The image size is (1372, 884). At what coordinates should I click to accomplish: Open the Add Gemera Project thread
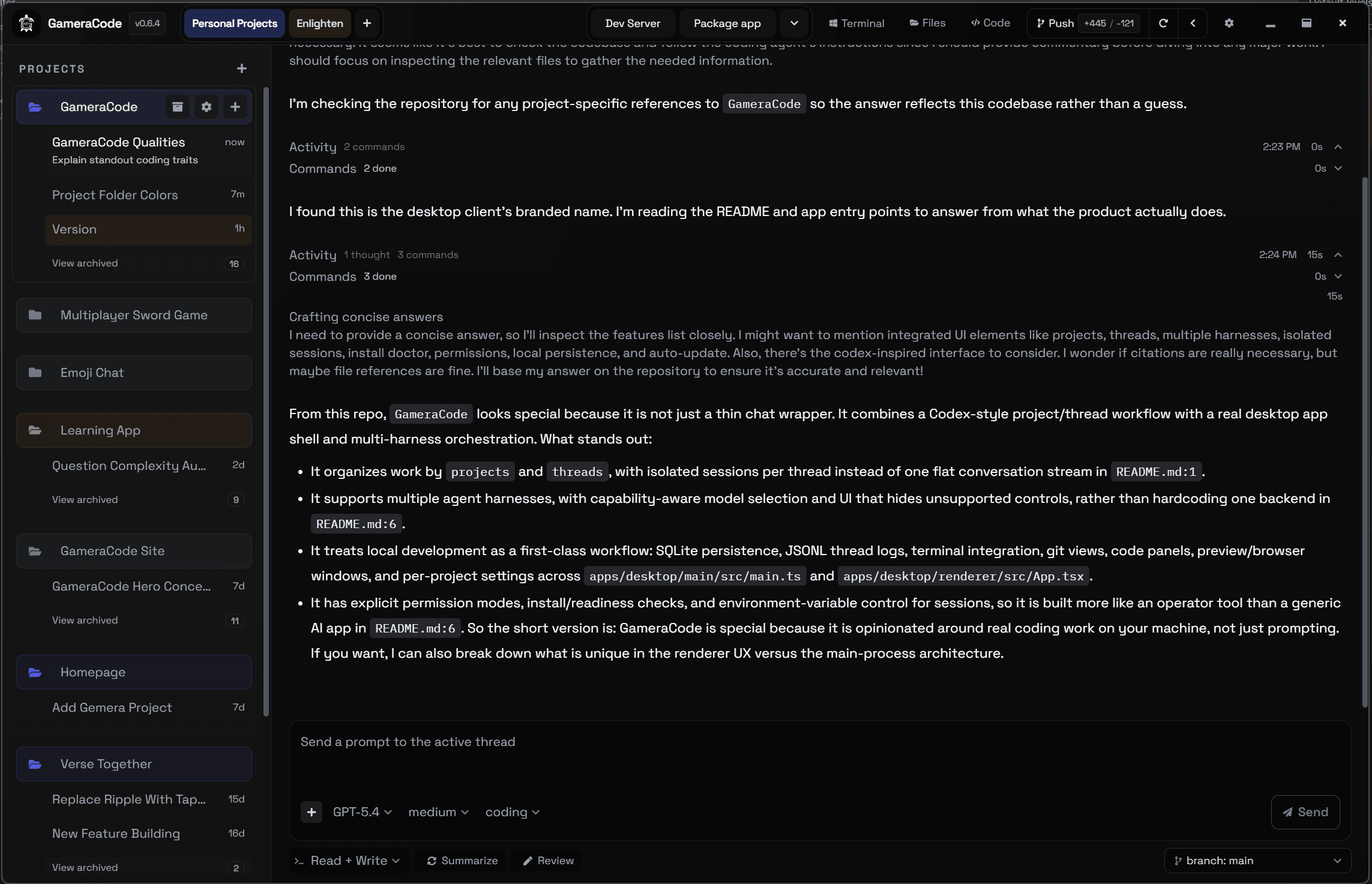pos(148,708)
